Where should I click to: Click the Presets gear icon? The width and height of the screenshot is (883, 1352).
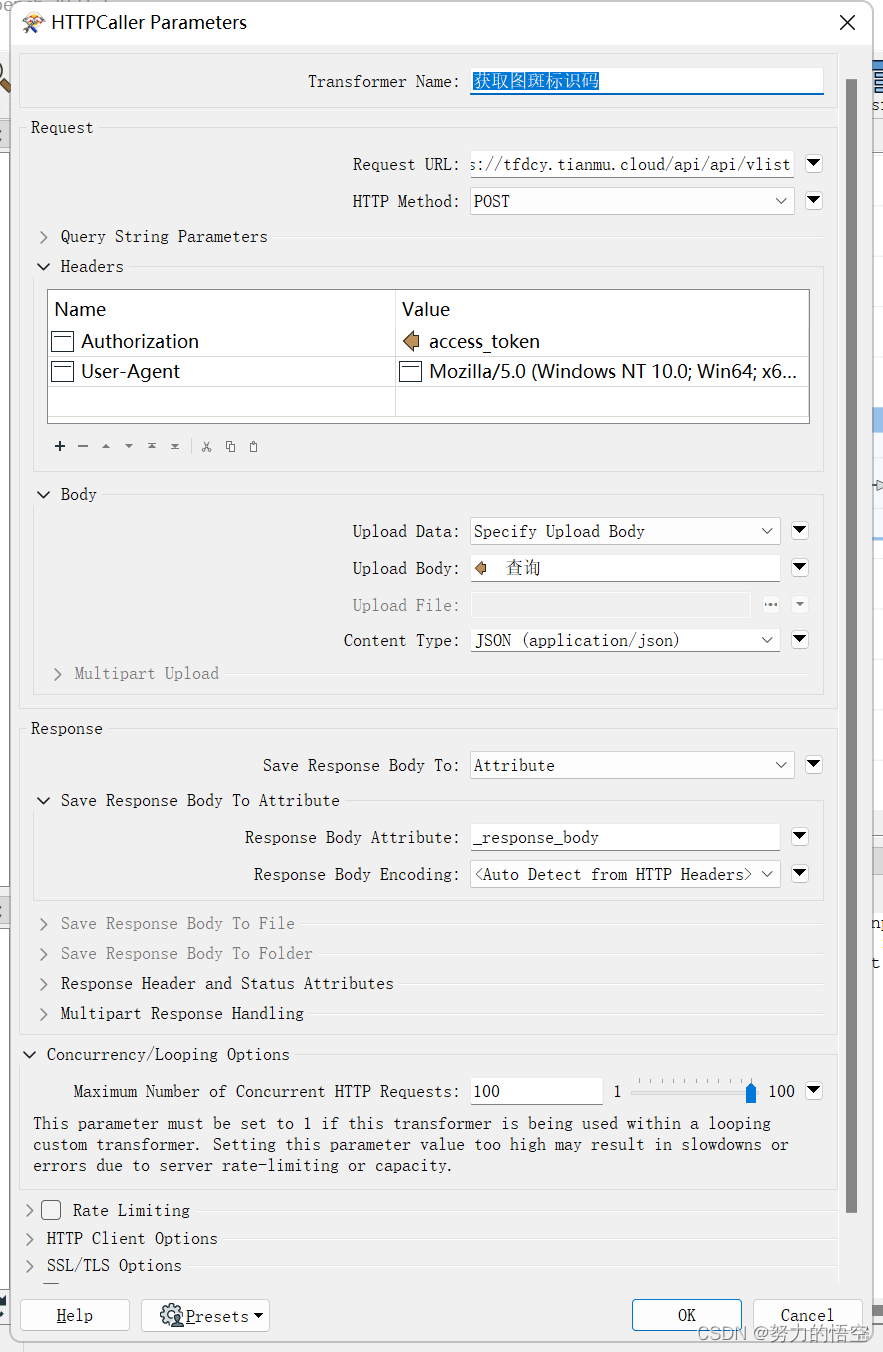tap(172, 1315)
